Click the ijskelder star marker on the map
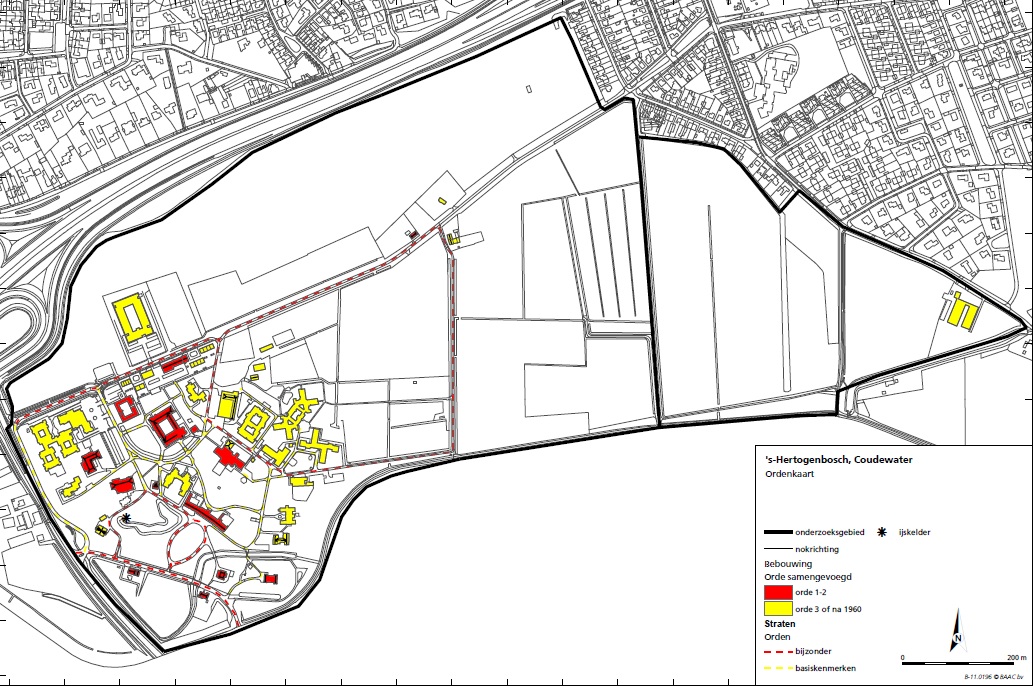The image size is (1033, 686). coord(125,518)
